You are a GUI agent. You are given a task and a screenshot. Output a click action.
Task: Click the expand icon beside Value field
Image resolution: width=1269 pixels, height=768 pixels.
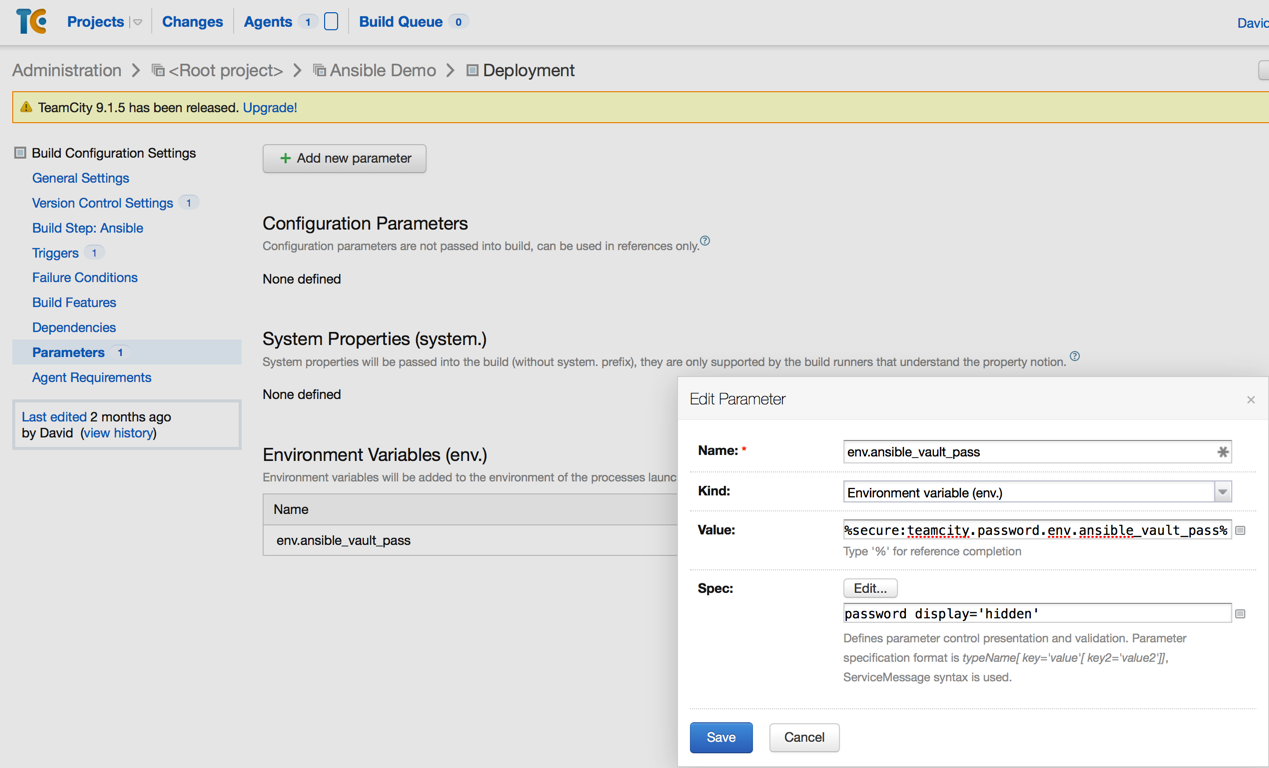click(x=1241, y=531)
